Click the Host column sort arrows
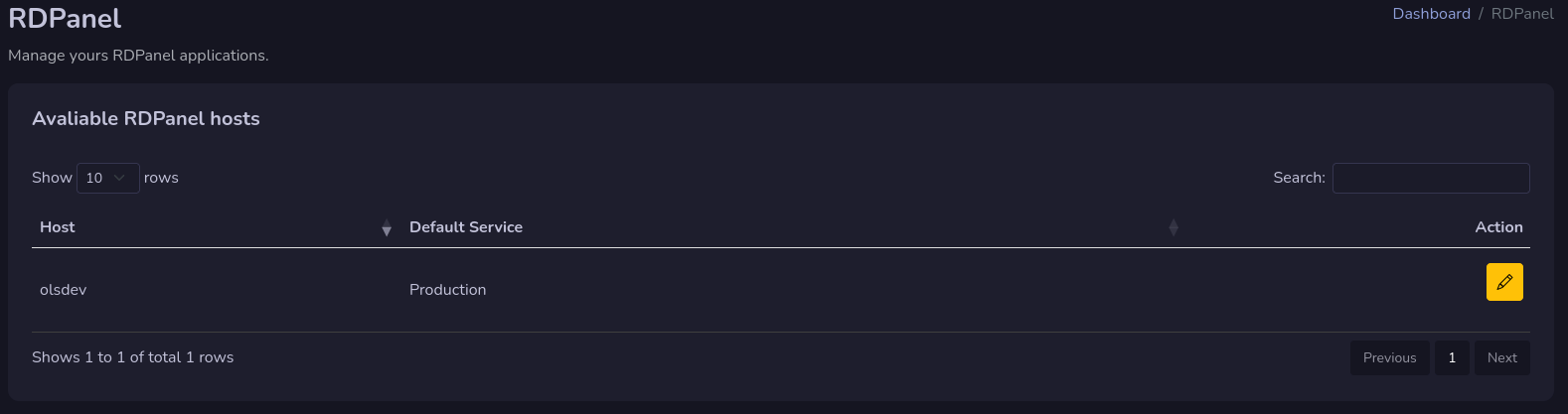This screenshot has height=414, width=1568. click(x=387, y=228)
